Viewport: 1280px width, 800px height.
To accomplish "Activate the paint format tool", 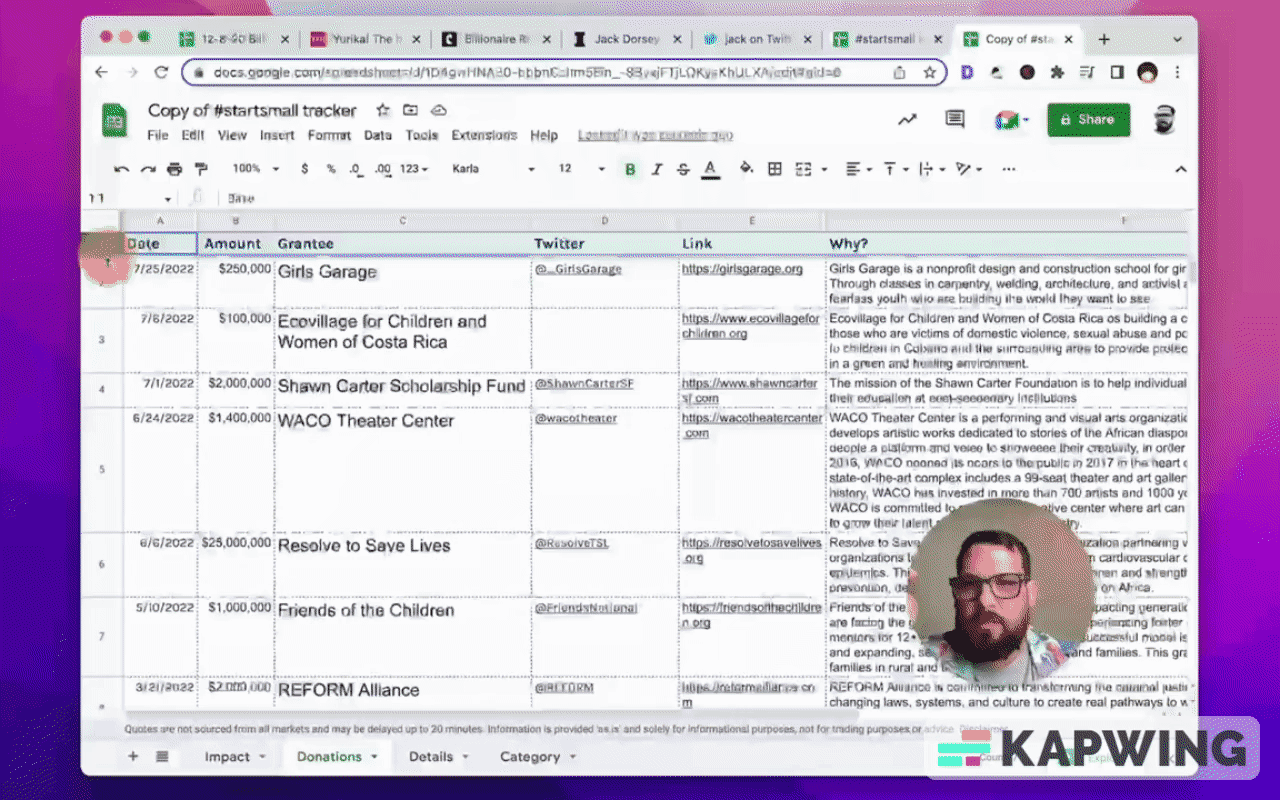I will pyautogui.click(x=201, y=169).
